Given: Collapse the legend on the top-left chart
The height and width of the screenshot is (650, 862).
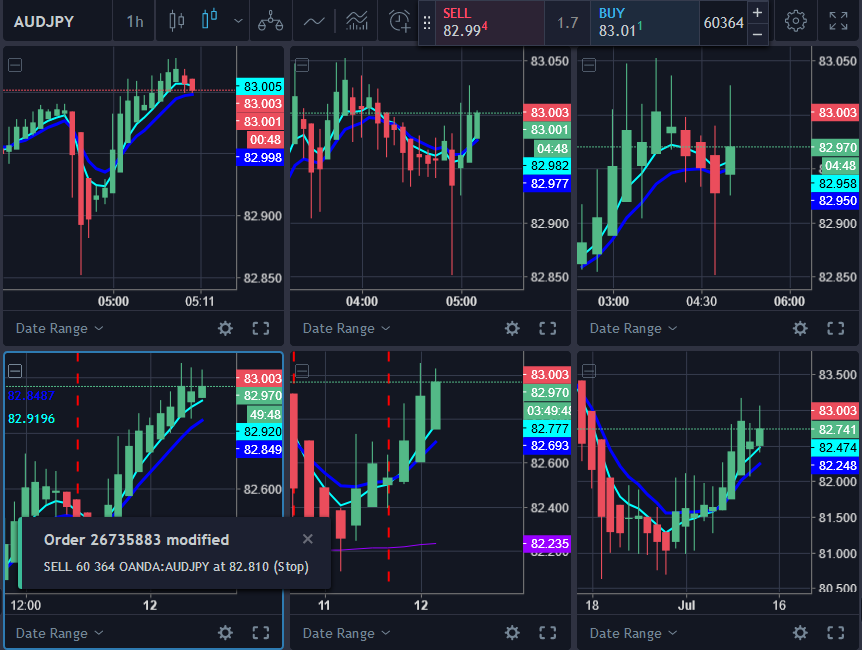Looking at the screenshot, I should click(x=15, y=65).
